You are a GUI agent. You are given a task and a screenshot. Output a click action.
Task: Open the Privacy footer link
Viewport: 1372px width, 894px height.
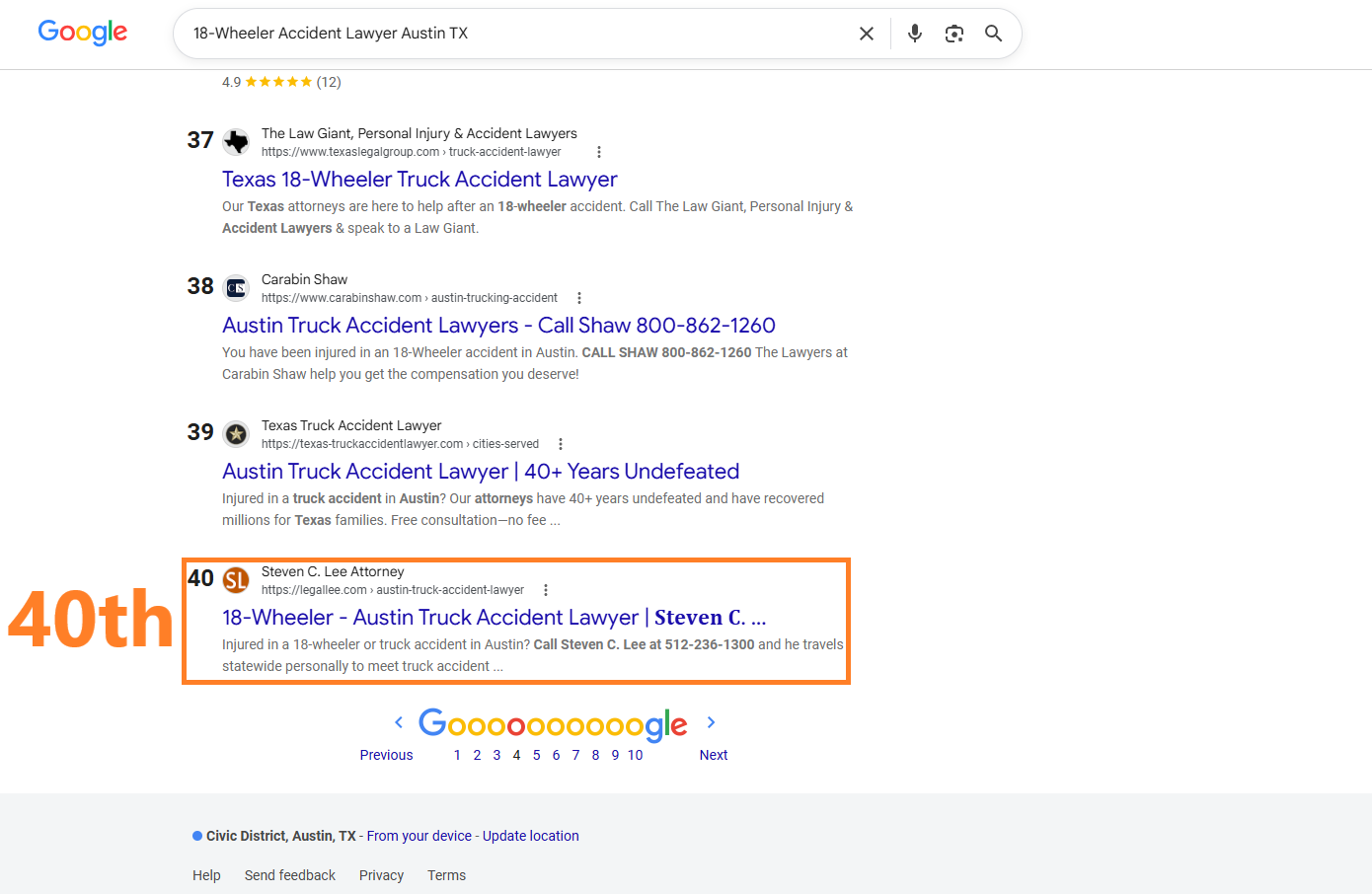[x=381, y=875]
